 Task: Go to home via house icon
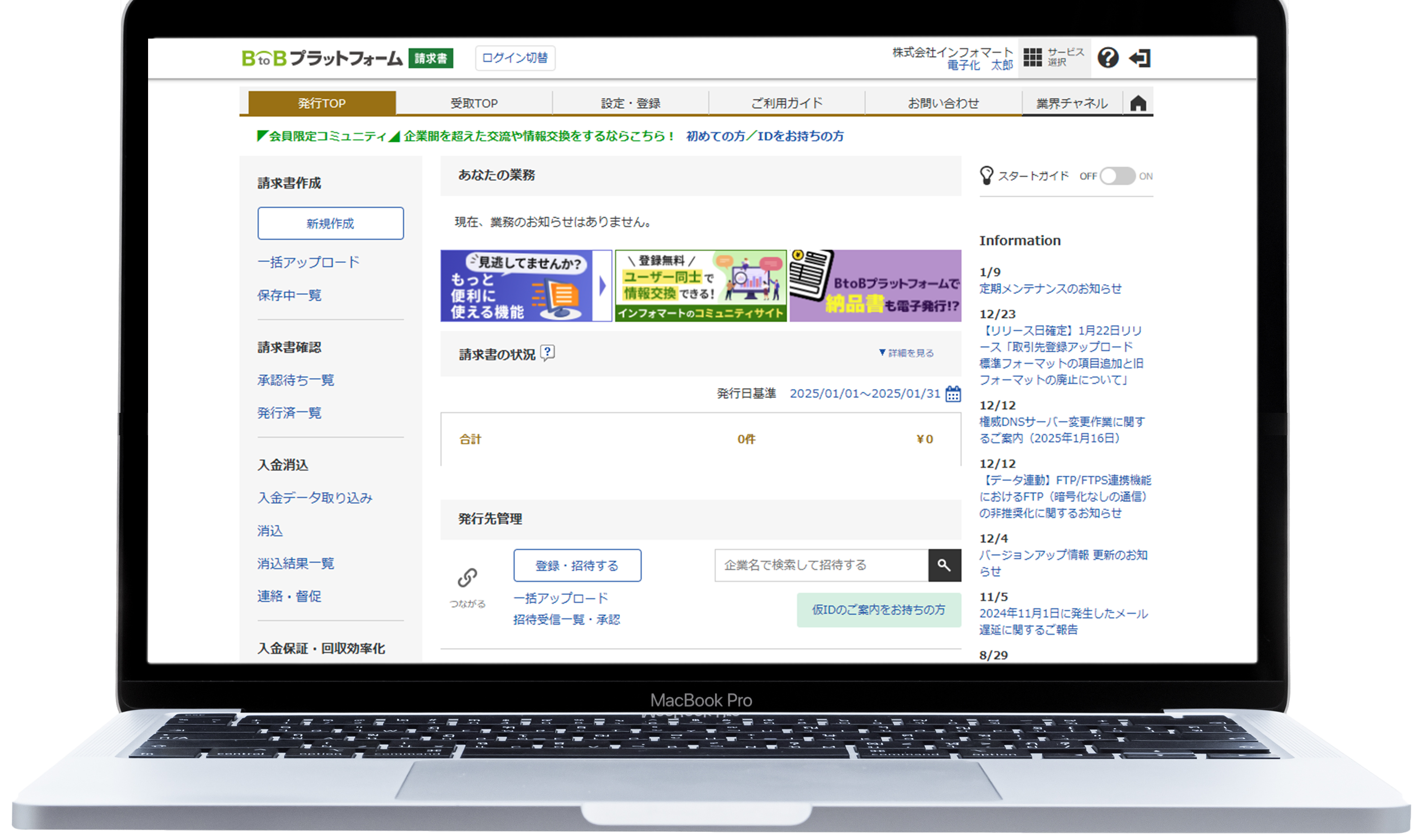tap(1137, 103)
